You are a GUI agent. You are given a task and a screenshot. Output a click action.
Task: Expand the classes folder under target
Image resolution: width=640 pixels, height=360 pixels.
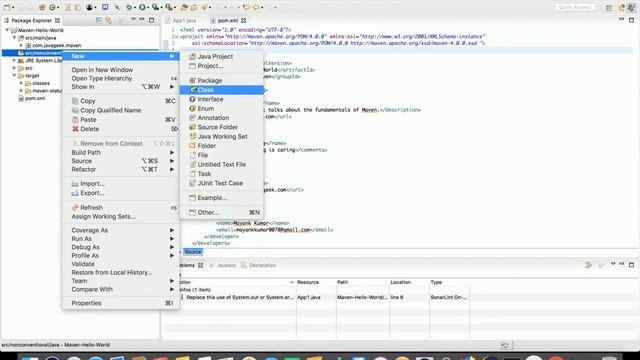coord(22,83)
